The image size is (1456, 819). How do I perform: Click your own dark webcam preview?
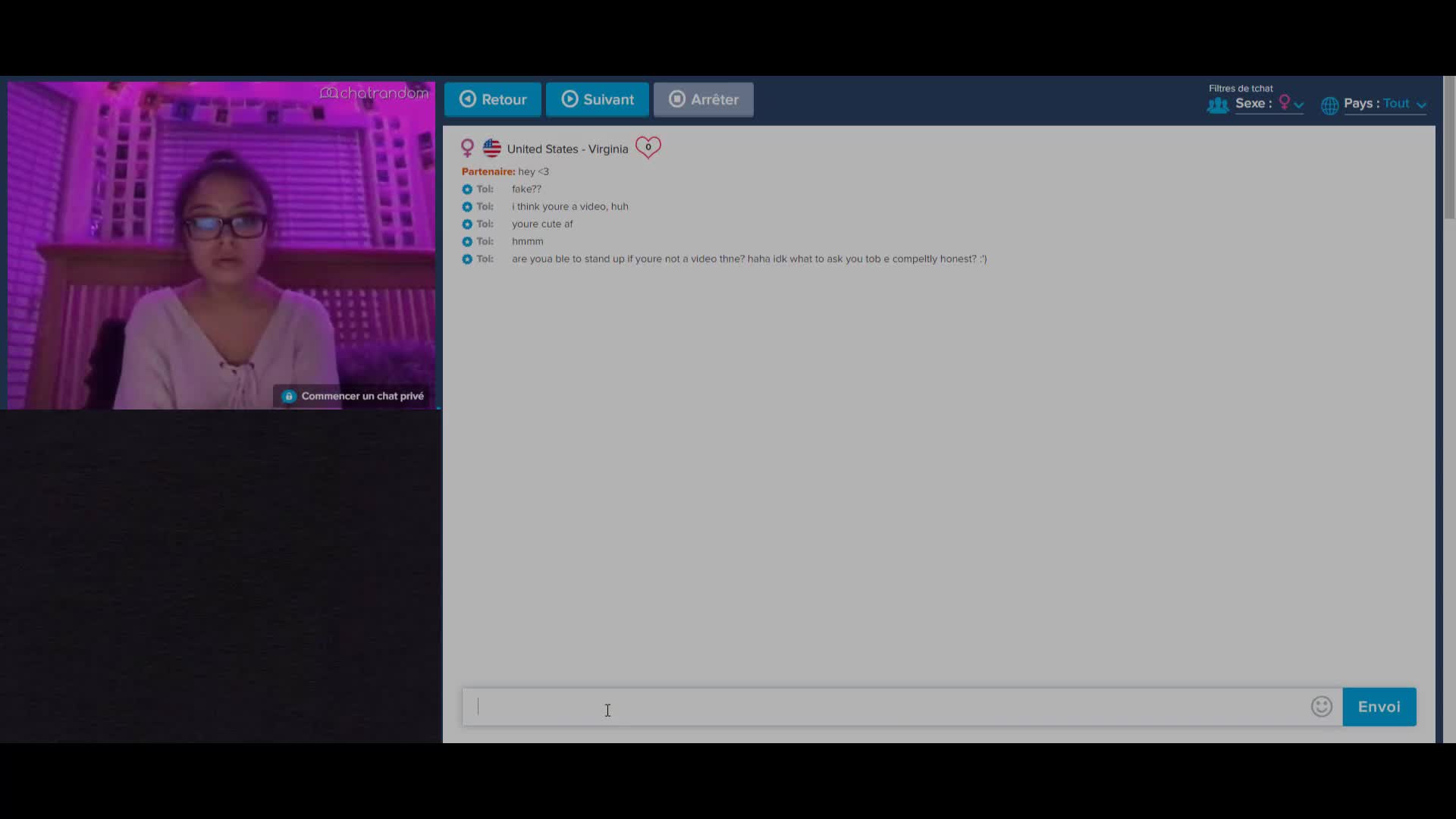coord(221,576)
